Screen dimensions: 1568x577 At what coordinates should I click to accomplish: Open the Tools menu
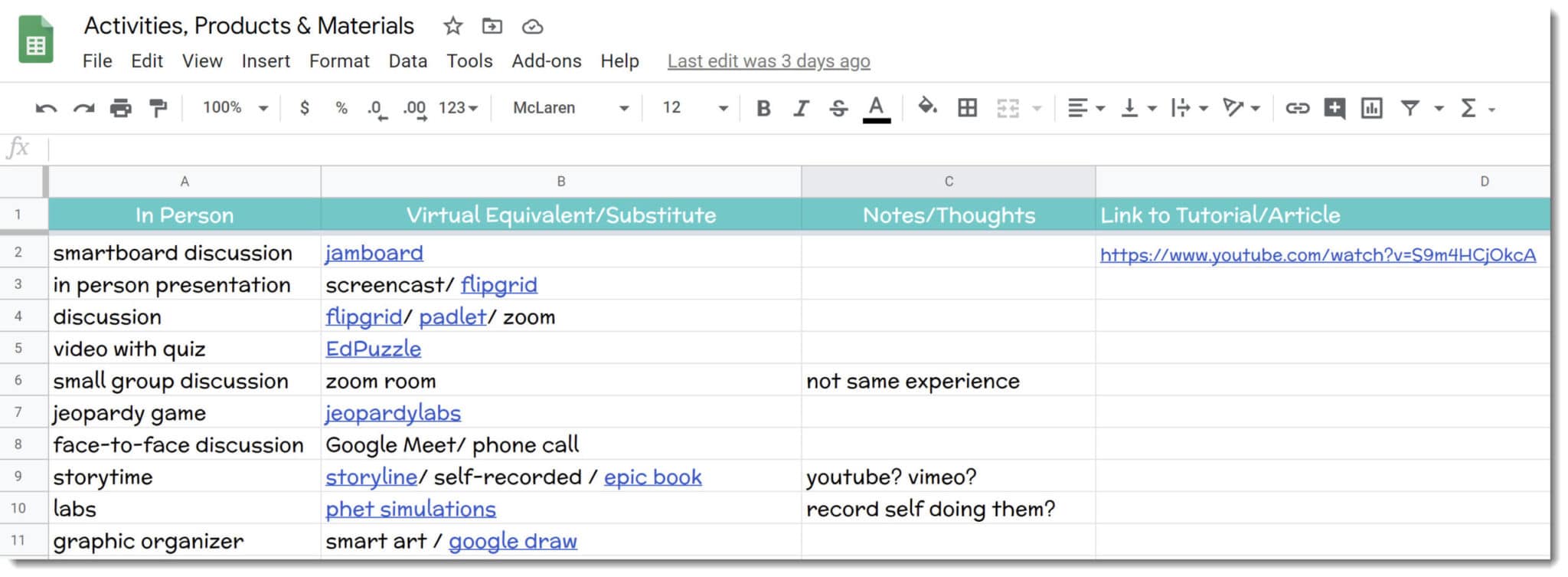pyautogui.click(x=469, y=61)
